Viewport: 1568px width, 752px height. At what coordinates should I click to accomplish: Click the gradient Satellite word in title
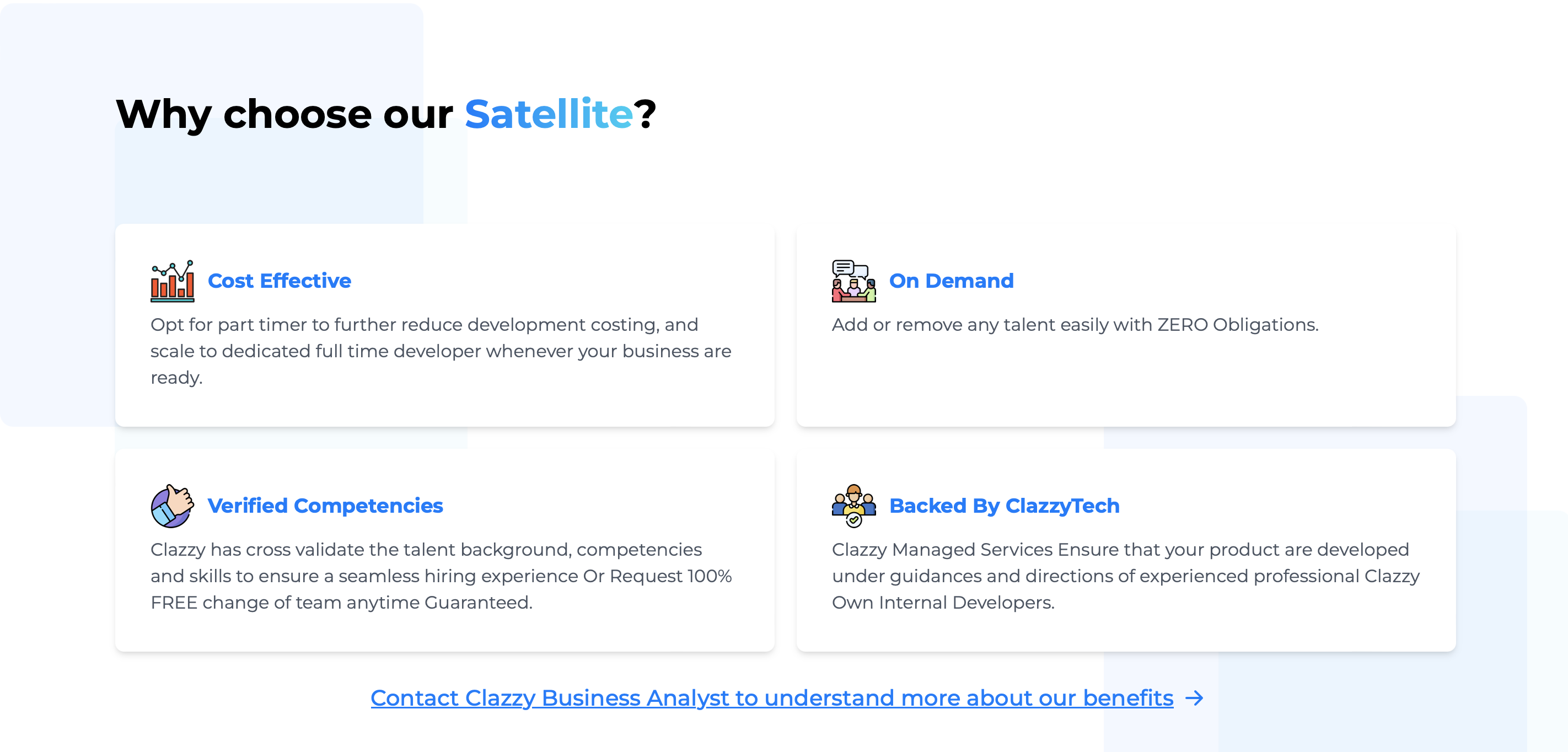pos(549,114)
